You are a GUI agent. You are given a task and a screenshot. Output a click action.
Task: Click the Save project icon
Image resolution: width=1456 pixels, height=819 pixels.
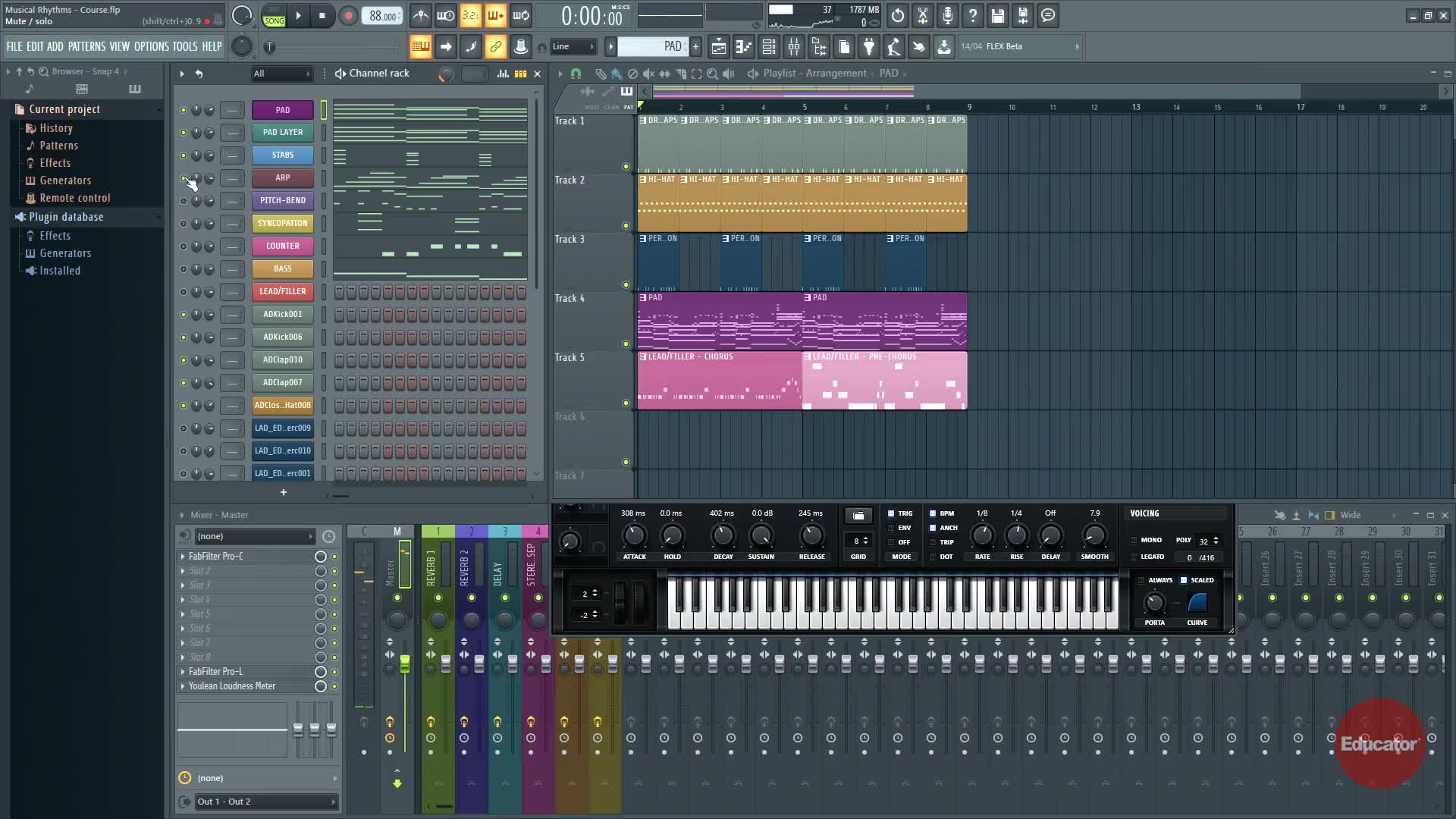pyautogui.click(x=997, y=16)
